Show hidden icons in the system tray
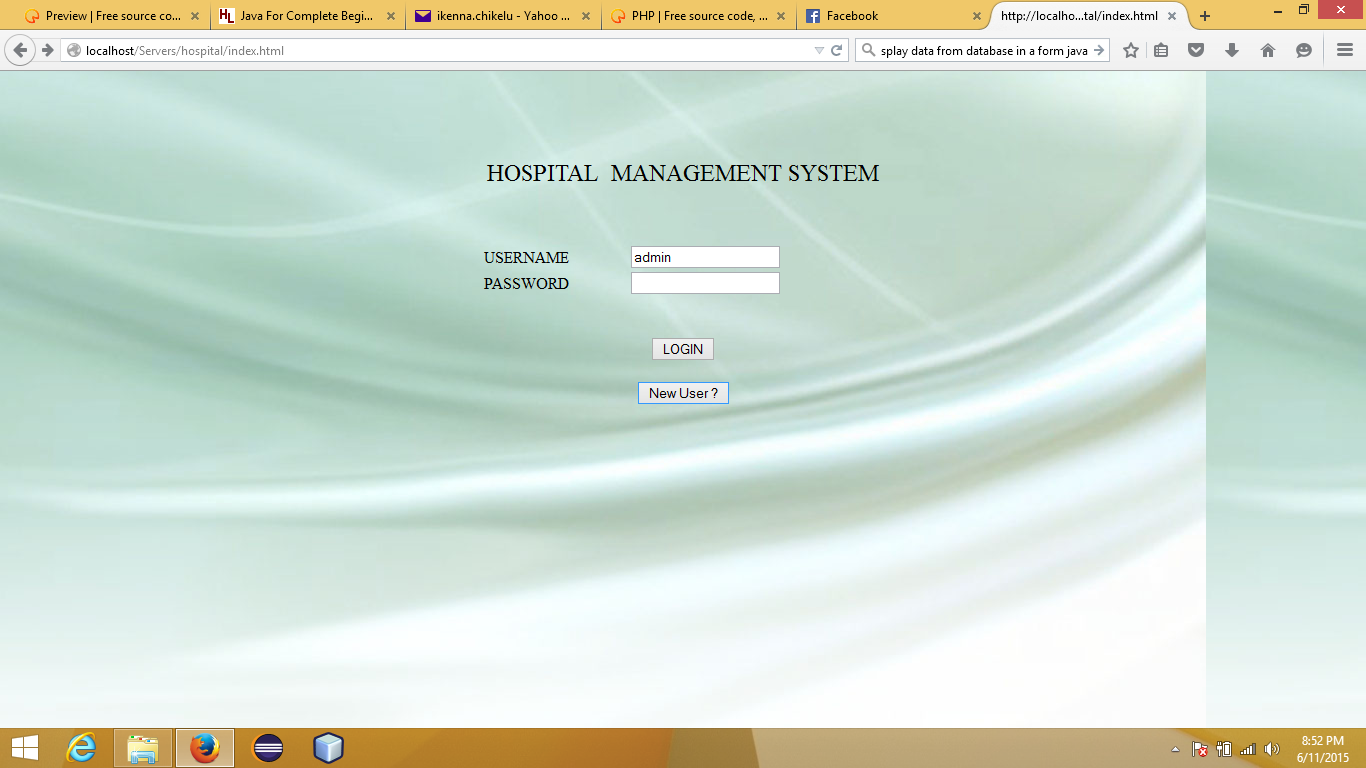 1174,747
